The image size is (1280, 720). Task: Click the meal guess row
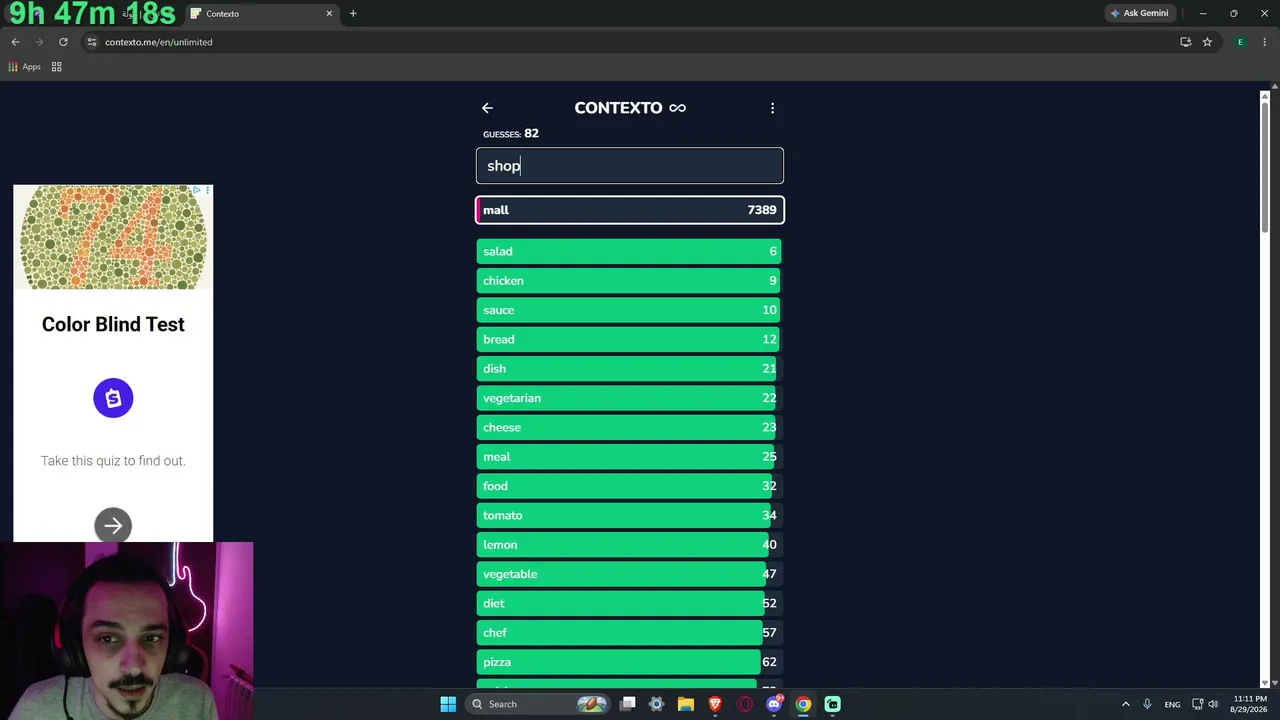click(630, 457)
